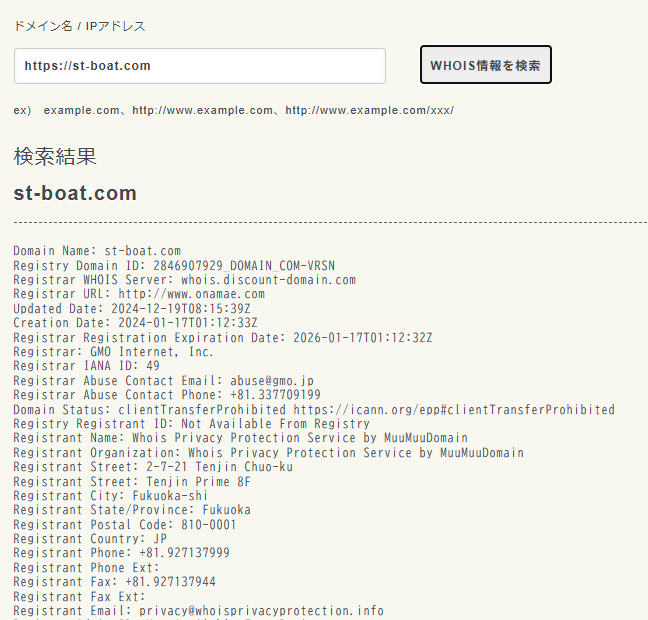Open the http://www.onamae.com registrar URL
Viewport: 648px width, 620px height.
pos(191,294)
